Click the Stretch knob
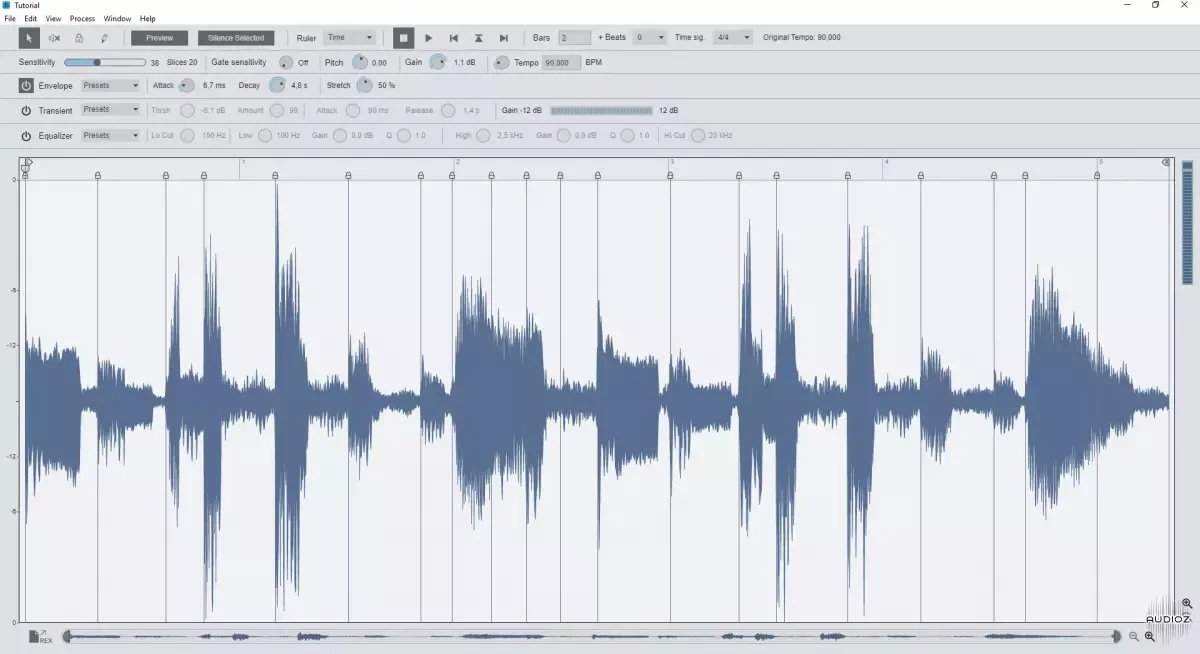The width and height of the screenshot is (1200, 654). coord(364,85)
